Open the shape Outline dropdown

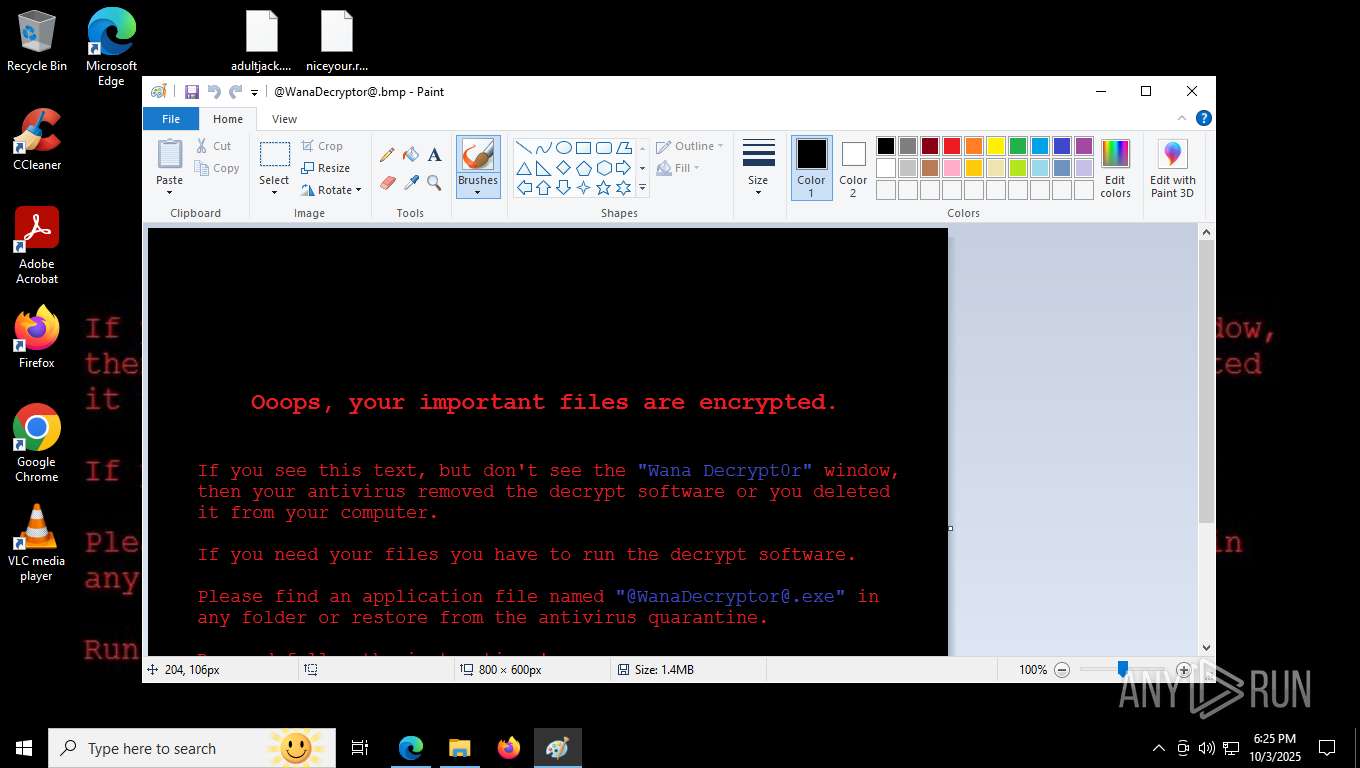(x=690, y=146)
